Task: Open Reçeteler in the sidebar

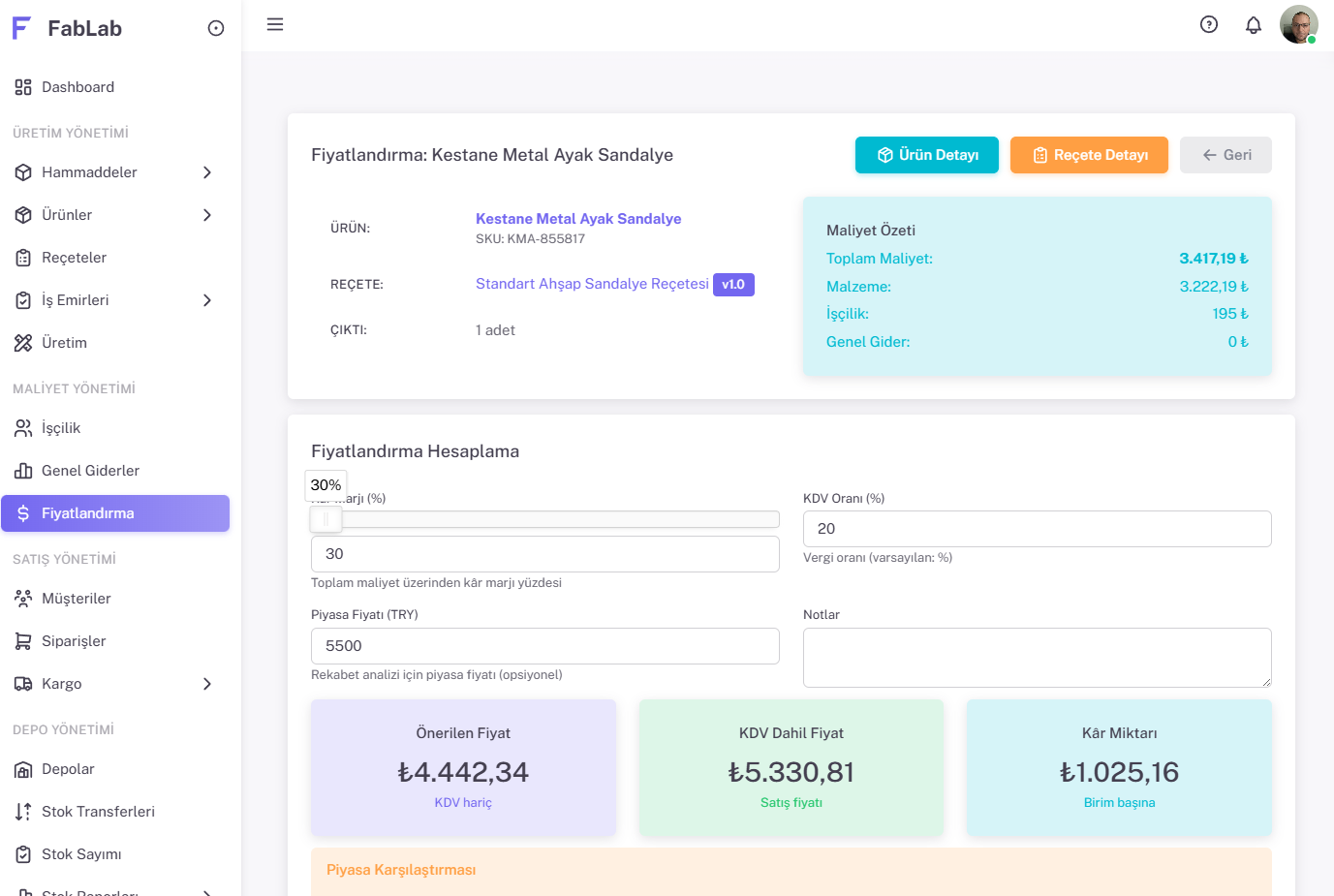Action: click(x=74, y=258)
